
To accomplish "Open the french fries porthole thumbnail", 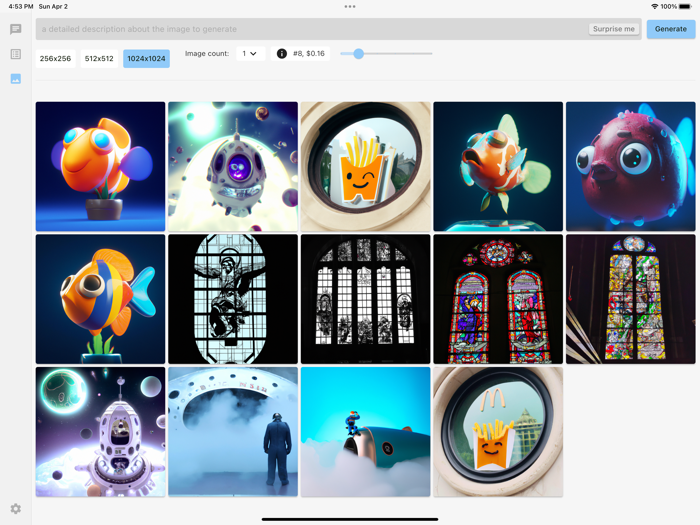I will (365, 166).
